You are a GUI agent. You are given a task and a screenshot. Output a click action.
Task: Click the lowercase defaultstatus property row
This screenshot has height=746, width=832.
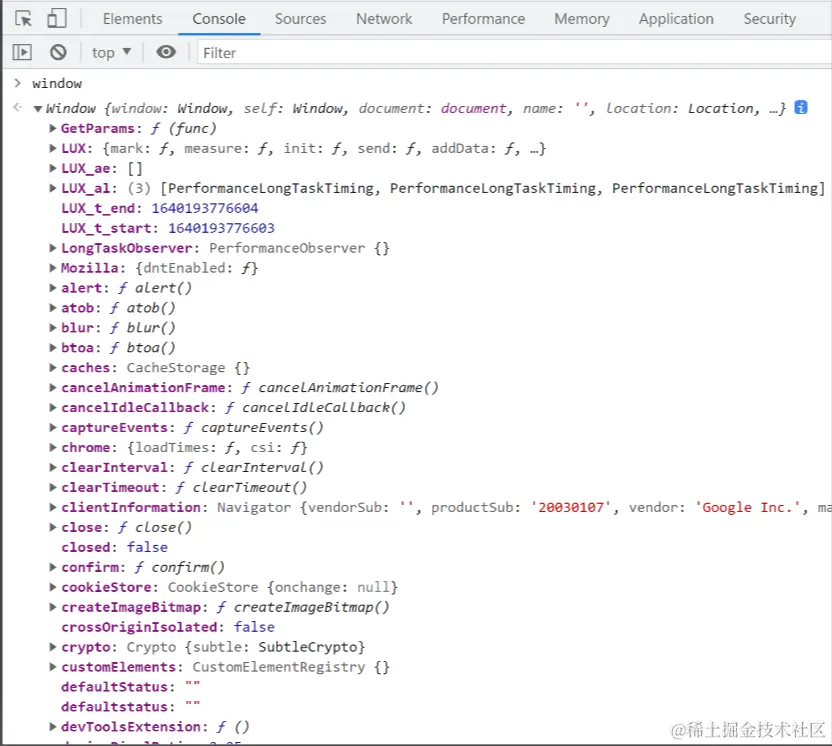click(131, 707)
